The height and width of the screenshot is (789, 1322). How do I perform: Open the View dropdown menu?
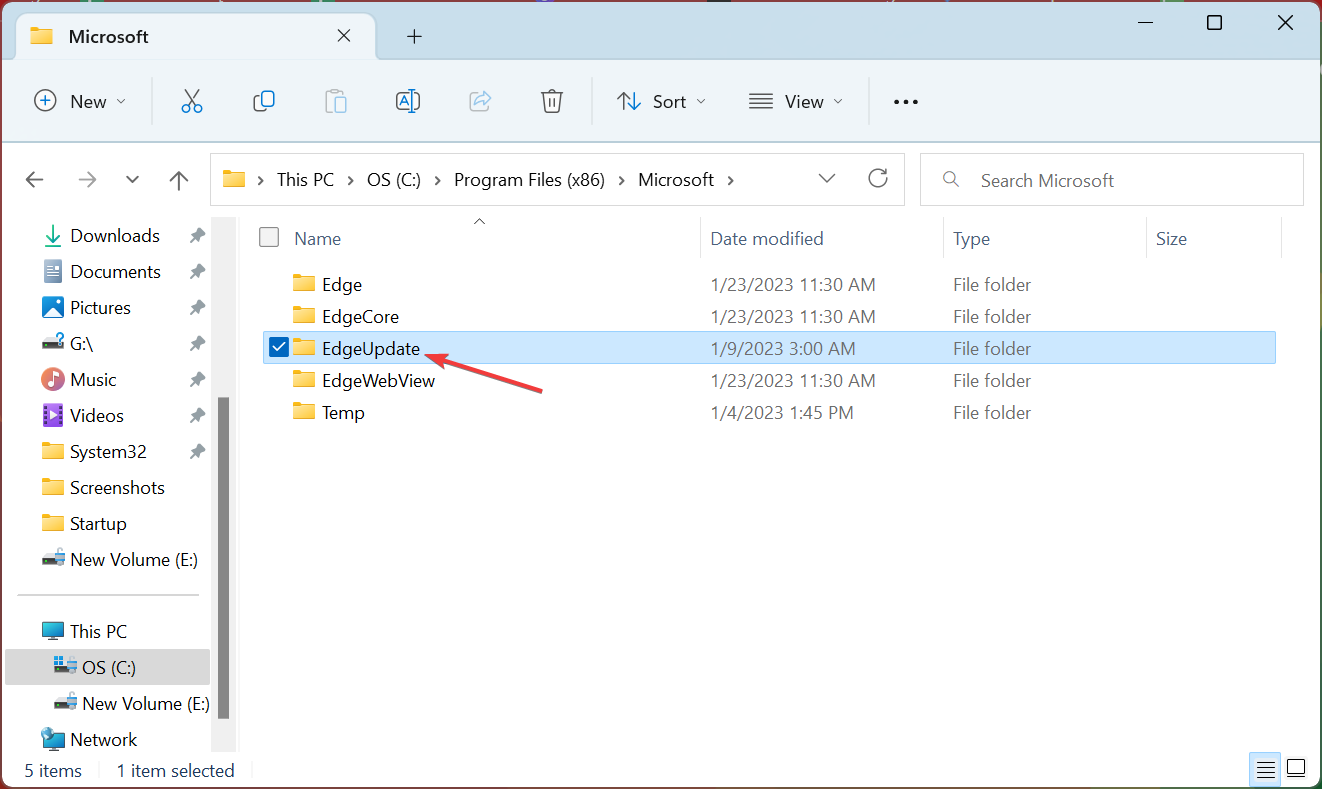(796, 101)
